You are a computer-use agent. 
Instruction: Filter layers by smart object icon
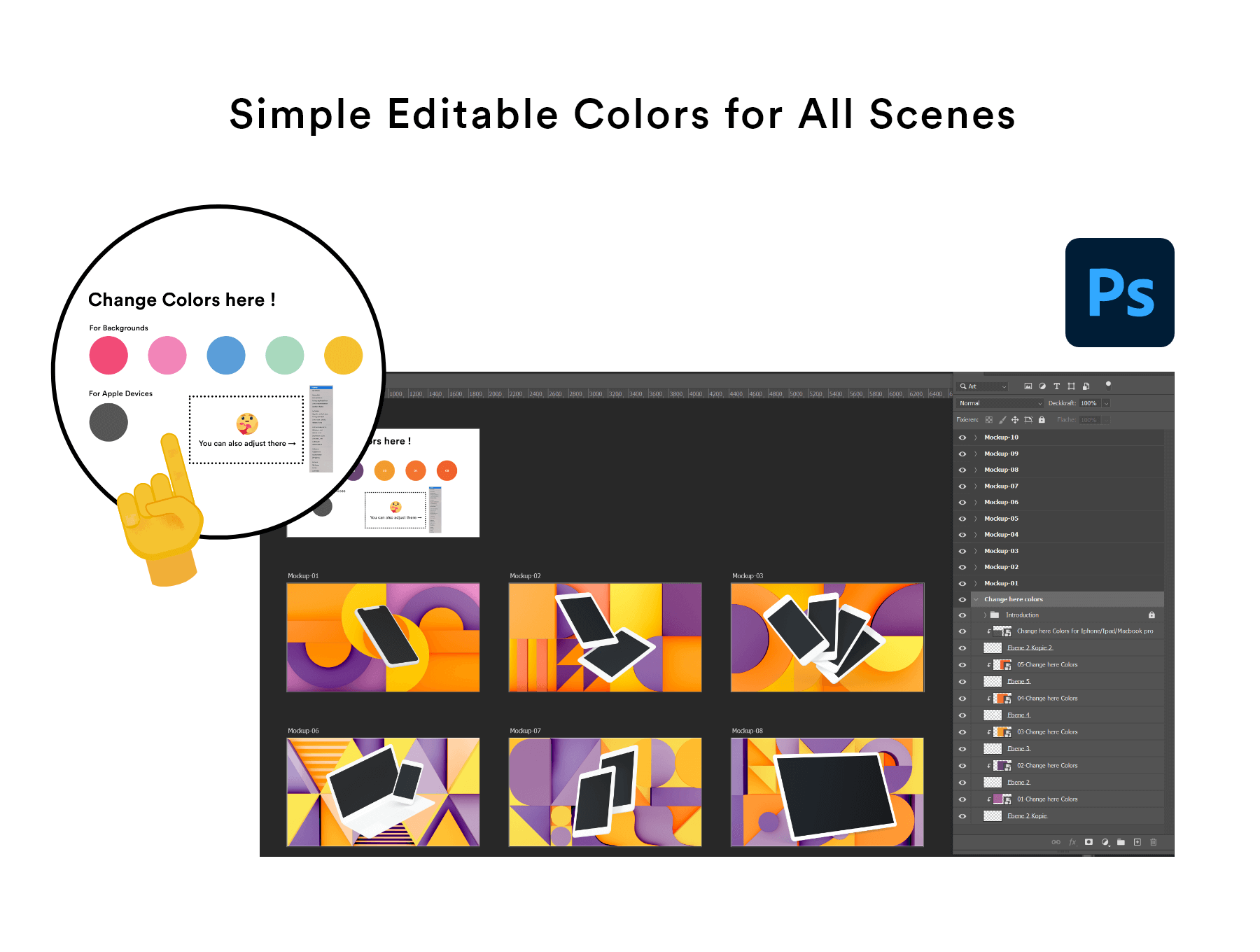coord(1086,386)
